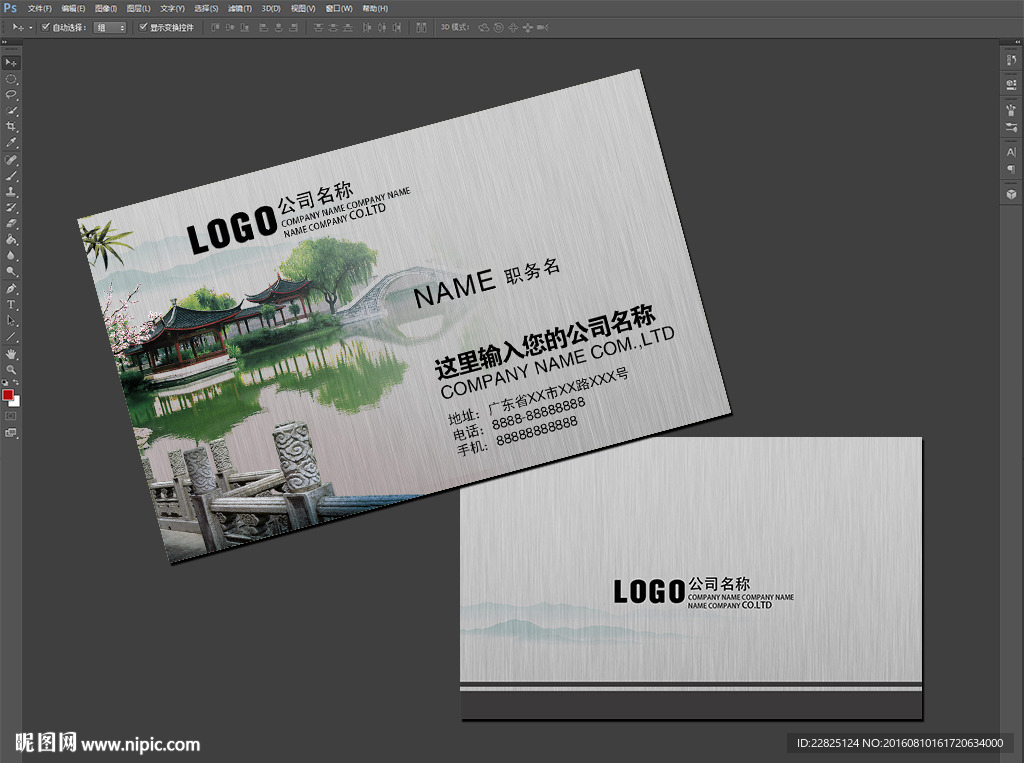
Task: Open the 滤镜(T) menu
Action: click(x=239, y=8)
